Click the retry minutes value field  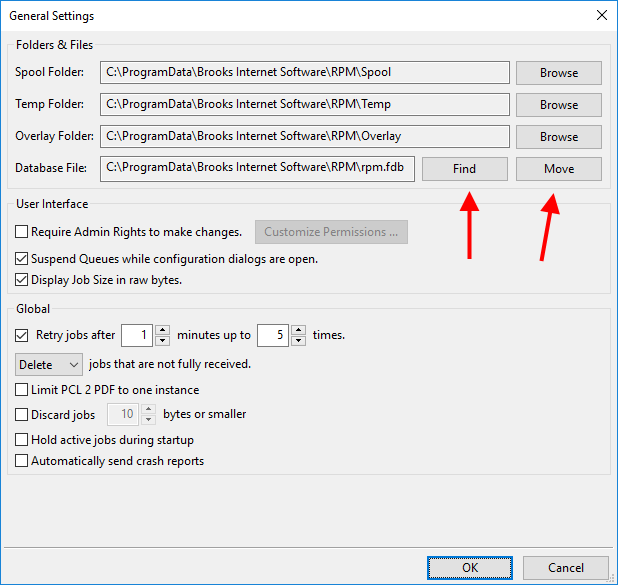tap(137, 335)
